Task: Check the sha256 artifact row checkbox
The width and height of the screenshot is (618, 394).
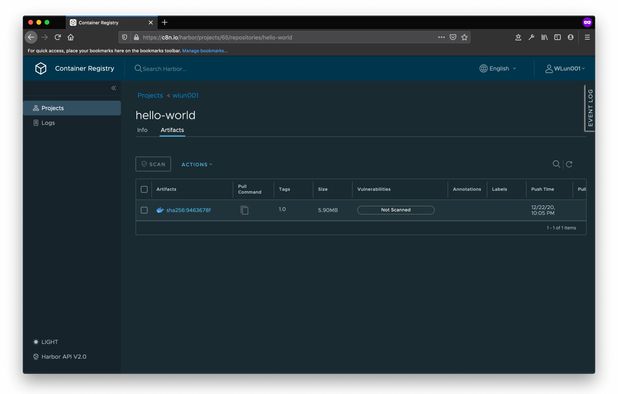Action: pyautogui.click(x=144, y=210)
